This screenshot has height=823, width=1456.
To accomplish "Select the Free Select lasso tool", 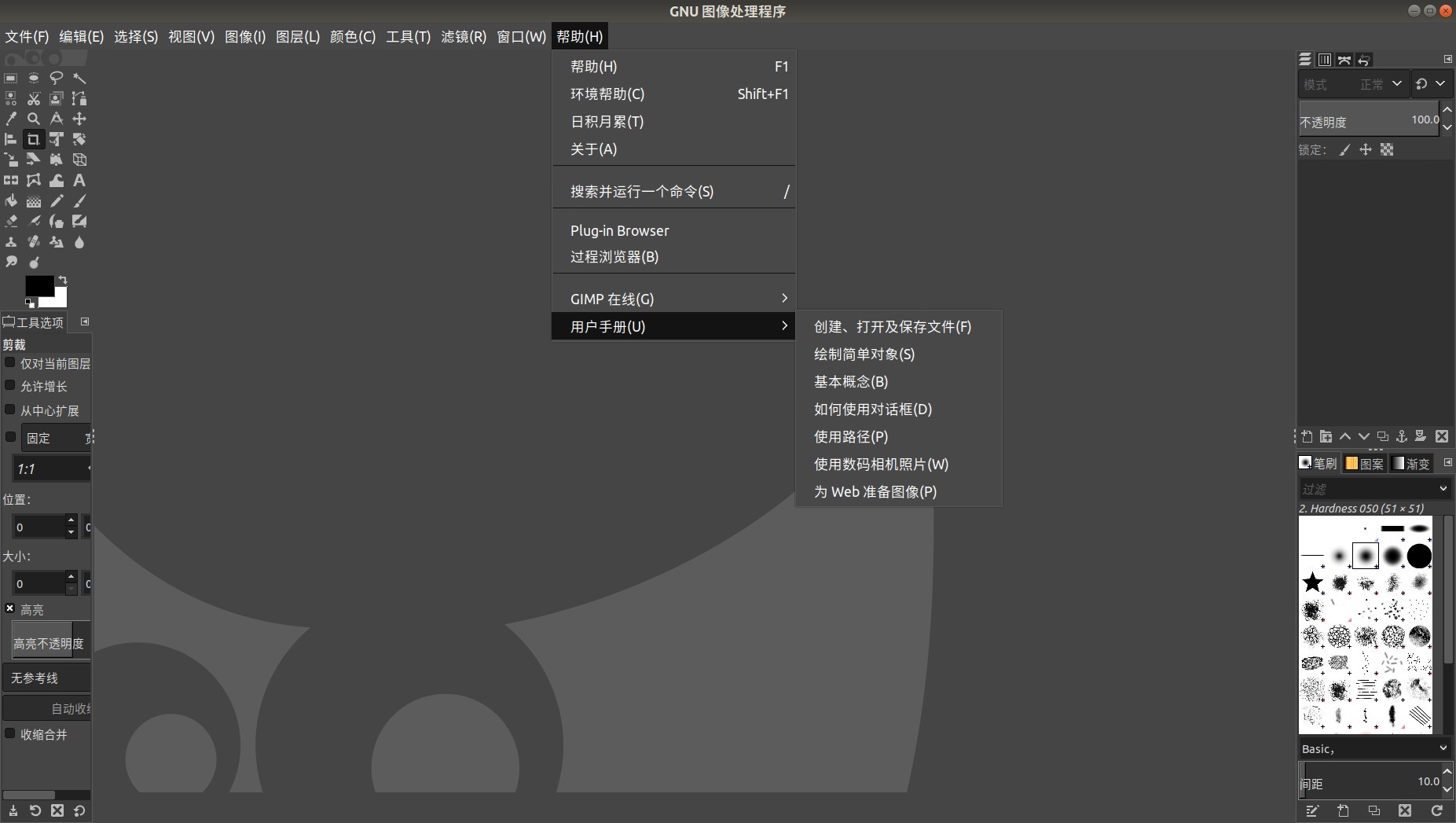I will tap(57, 78).
